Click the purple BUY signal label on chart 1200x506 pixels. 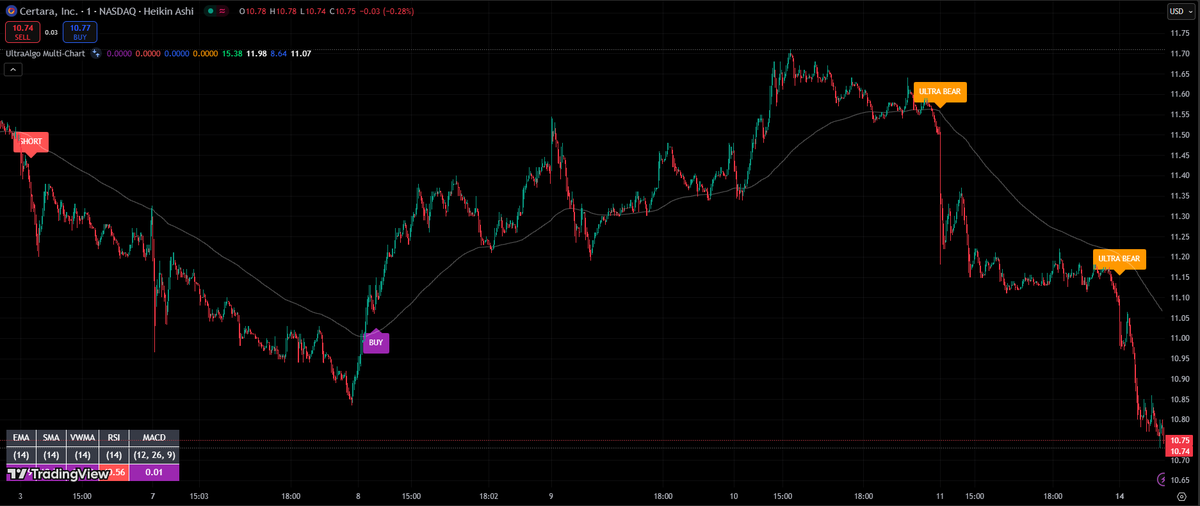point(375,342)
